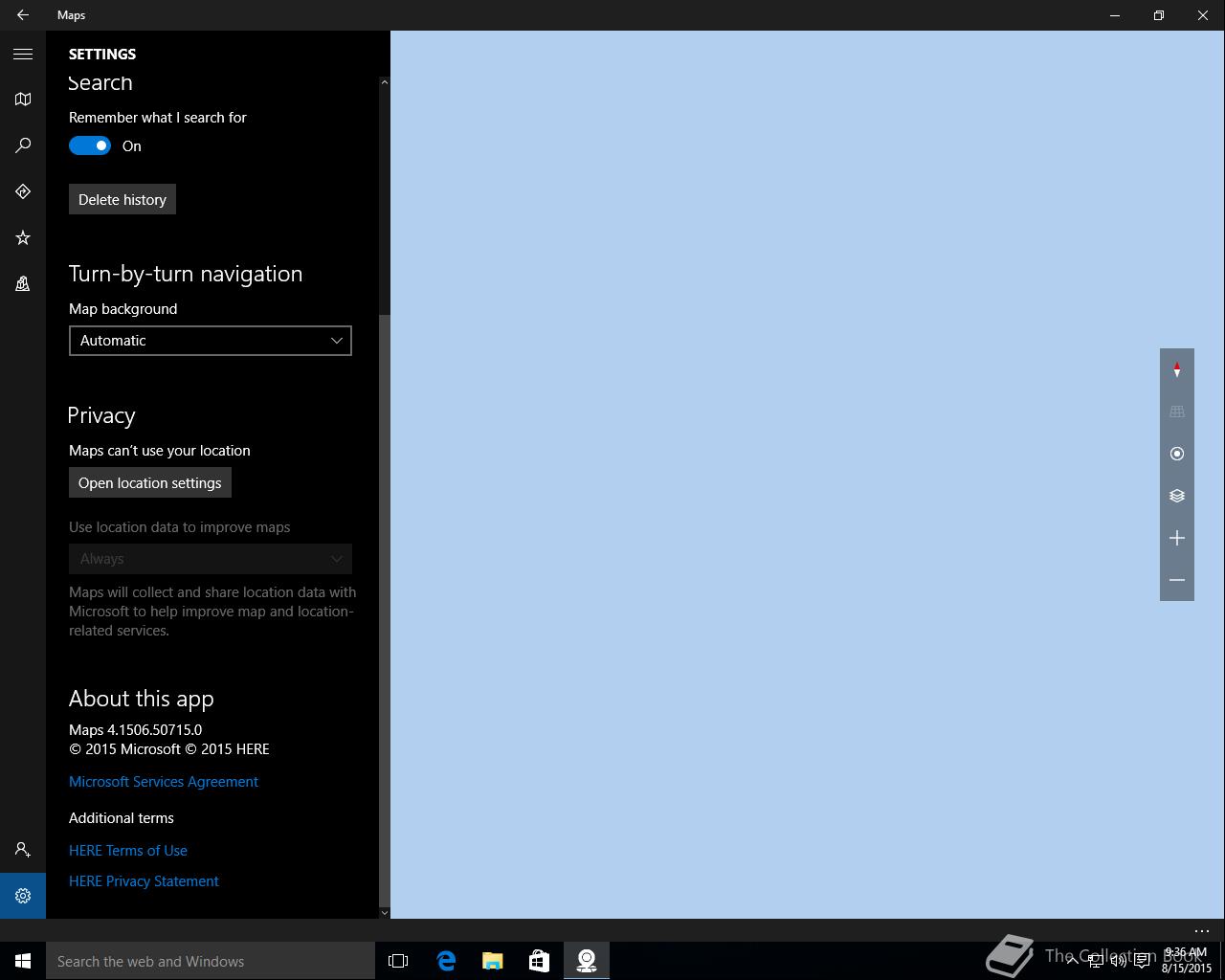Open the Windows Start menu
1225x980 pixels.
(x=23, y=961)
